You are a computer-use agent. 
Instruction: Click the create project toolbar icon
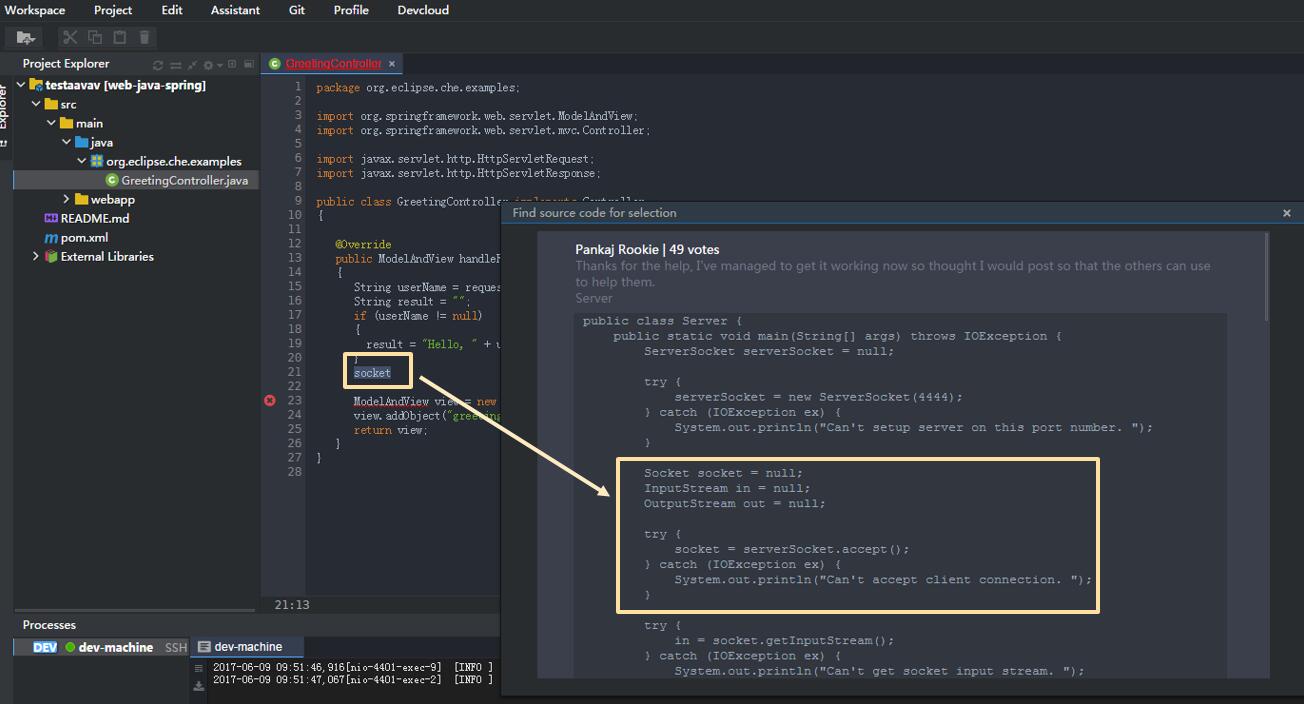pyautogui.click(x=26, y=37)
